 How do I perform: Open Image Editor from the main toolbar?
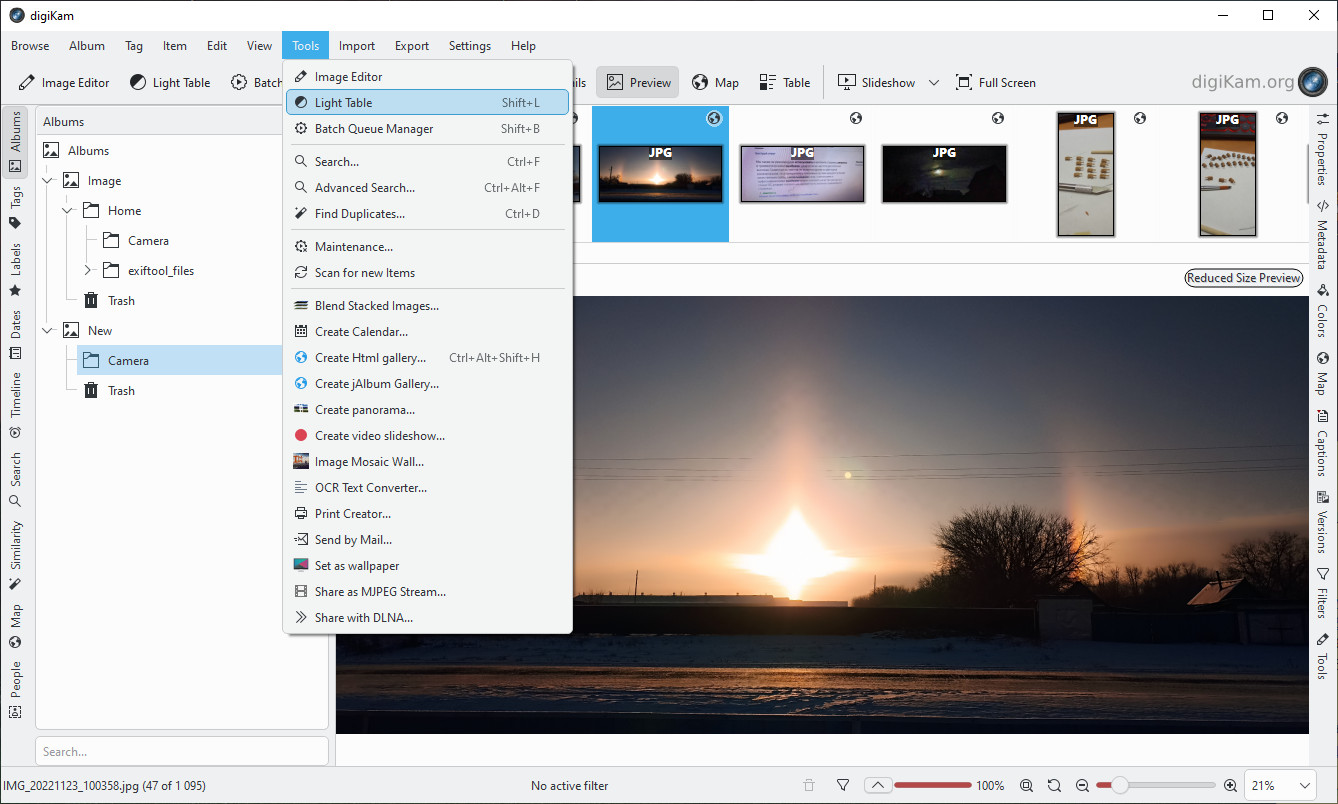pos(64,83)
